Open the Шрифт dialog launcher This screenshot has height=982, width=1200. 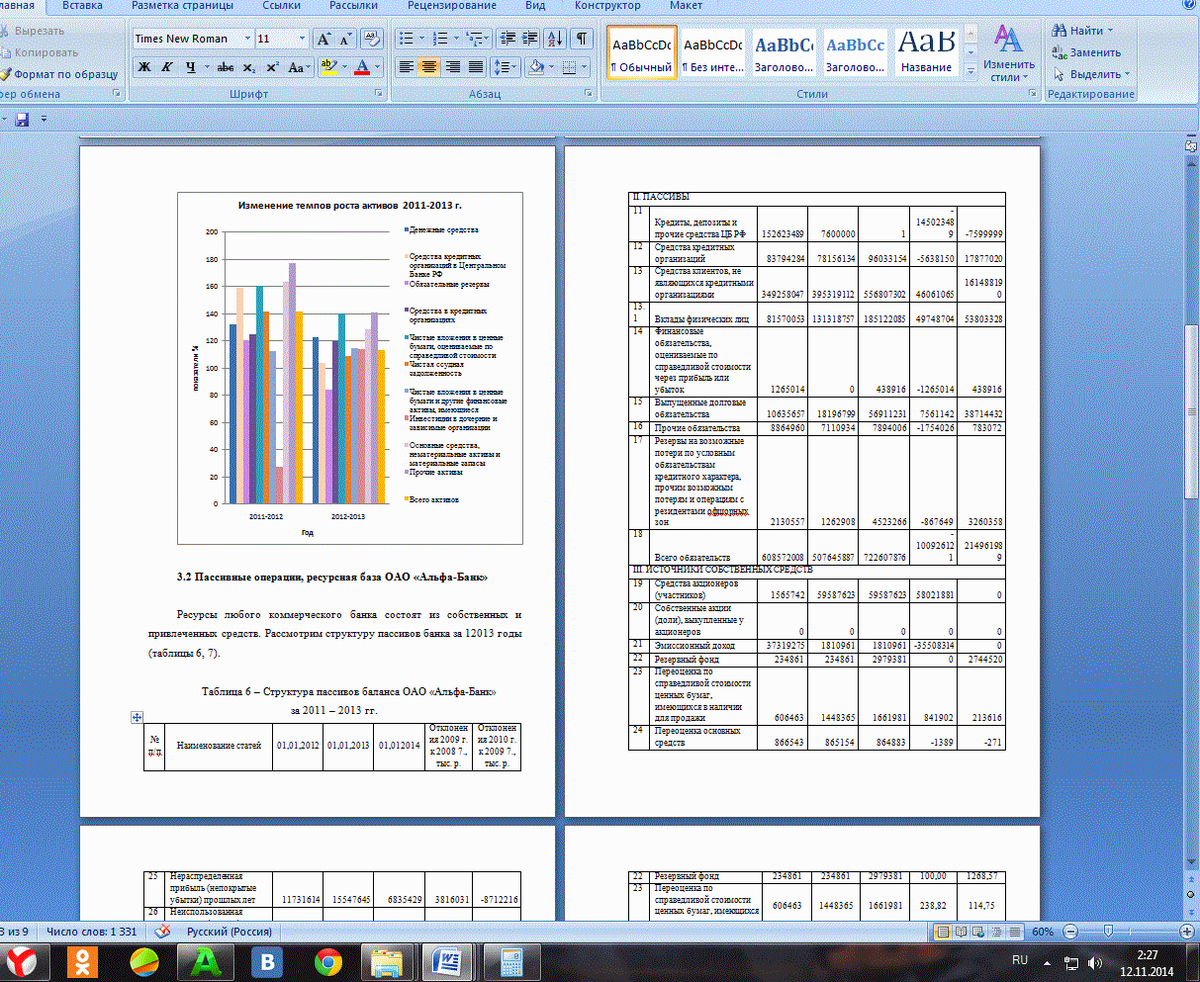point(380,94)
